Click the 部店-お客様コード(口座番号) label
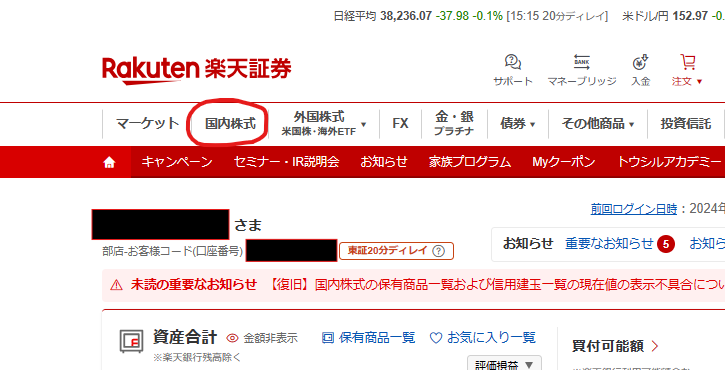The height and width of the screenshot is (370, 725). [172, 251]
